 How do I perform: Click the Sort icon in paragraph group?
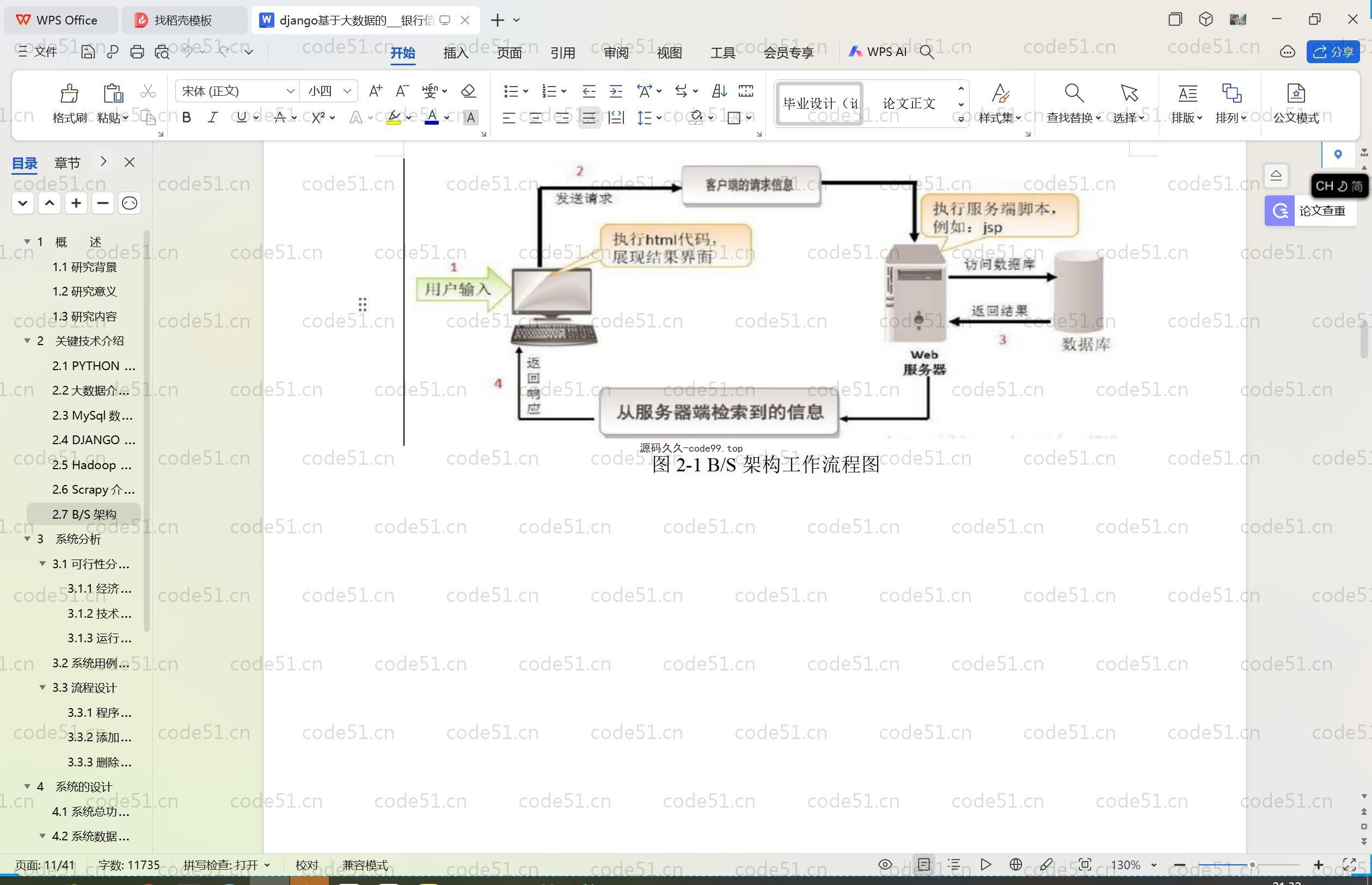(x=719, y=91)
